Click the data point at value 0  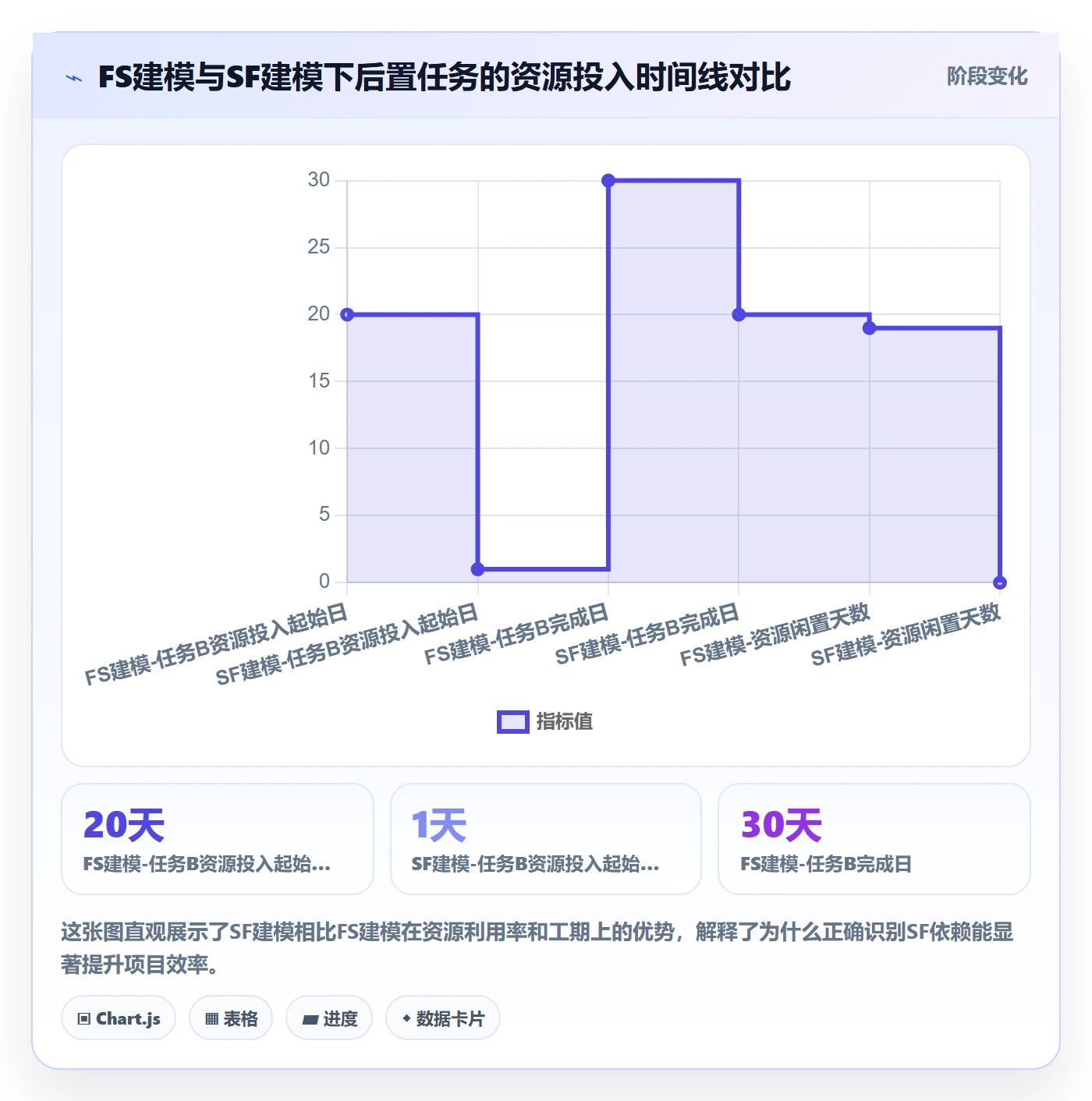[x=1000, y=582]
